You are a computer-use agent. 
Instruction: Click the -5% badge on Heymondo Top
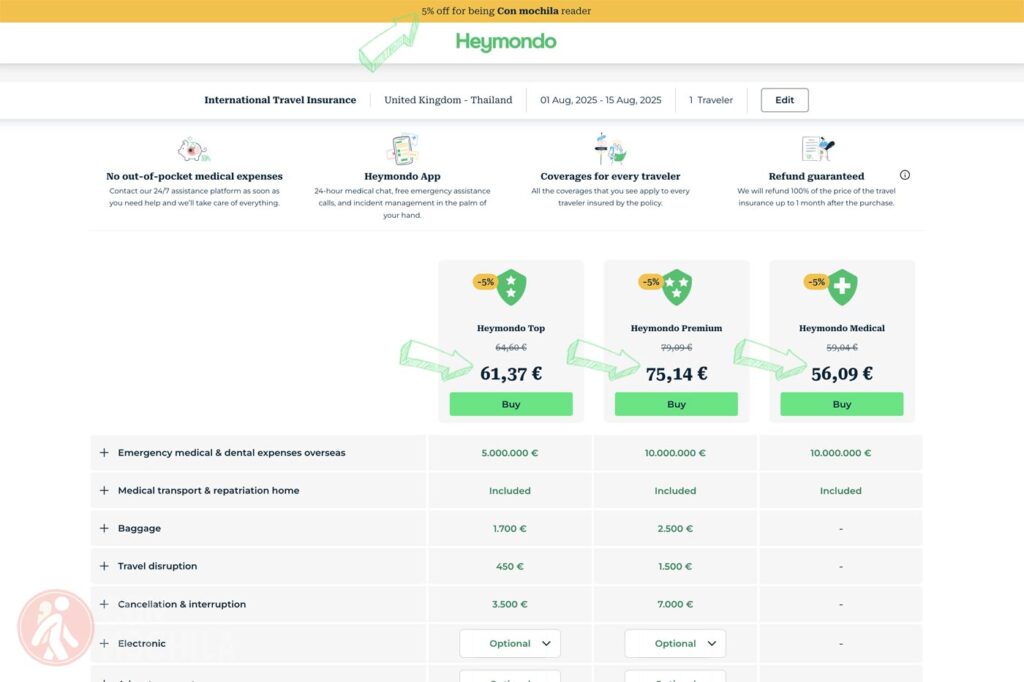coord(485,282)
